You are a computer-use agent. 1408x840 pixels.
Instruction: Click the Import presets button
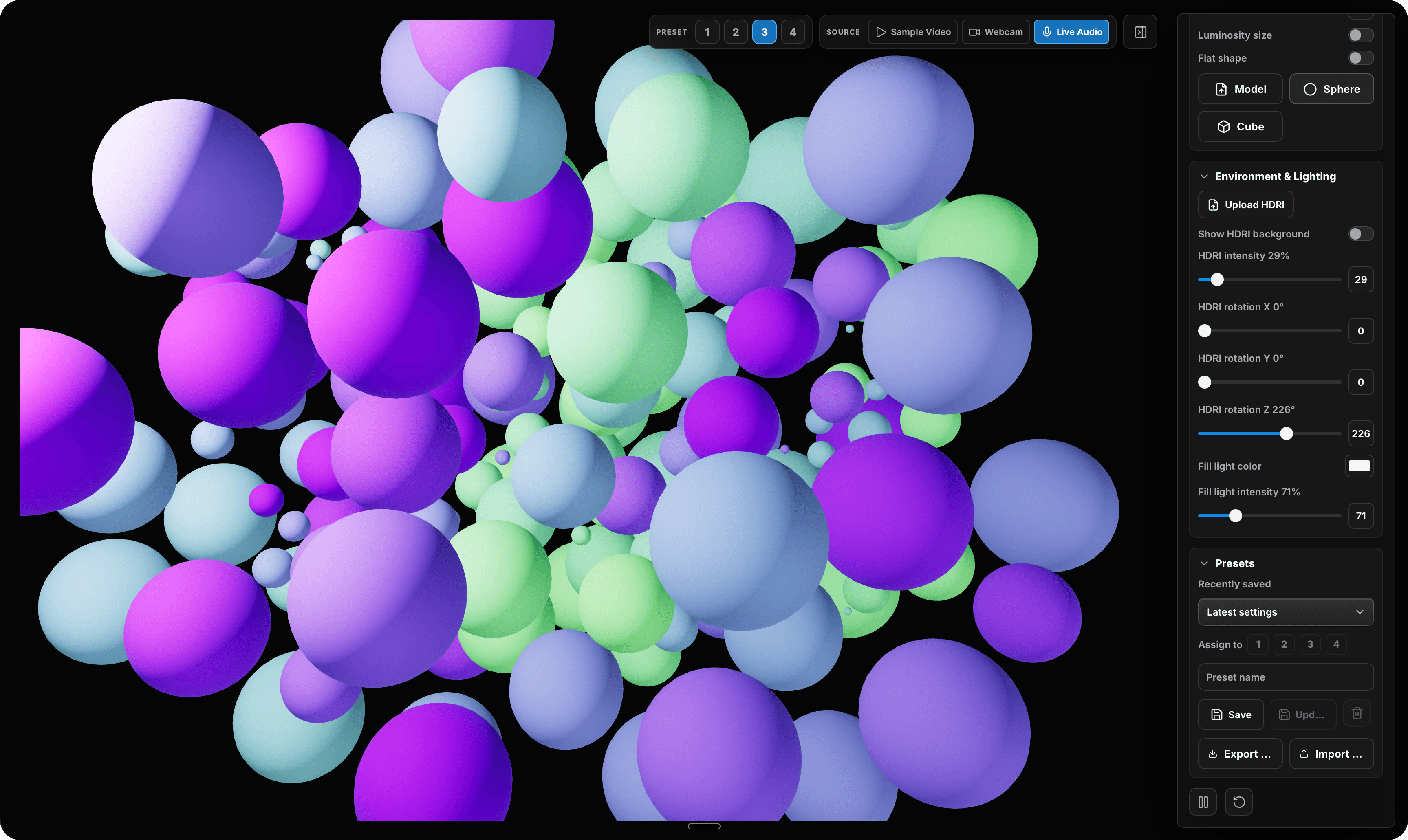point(1331,754)
